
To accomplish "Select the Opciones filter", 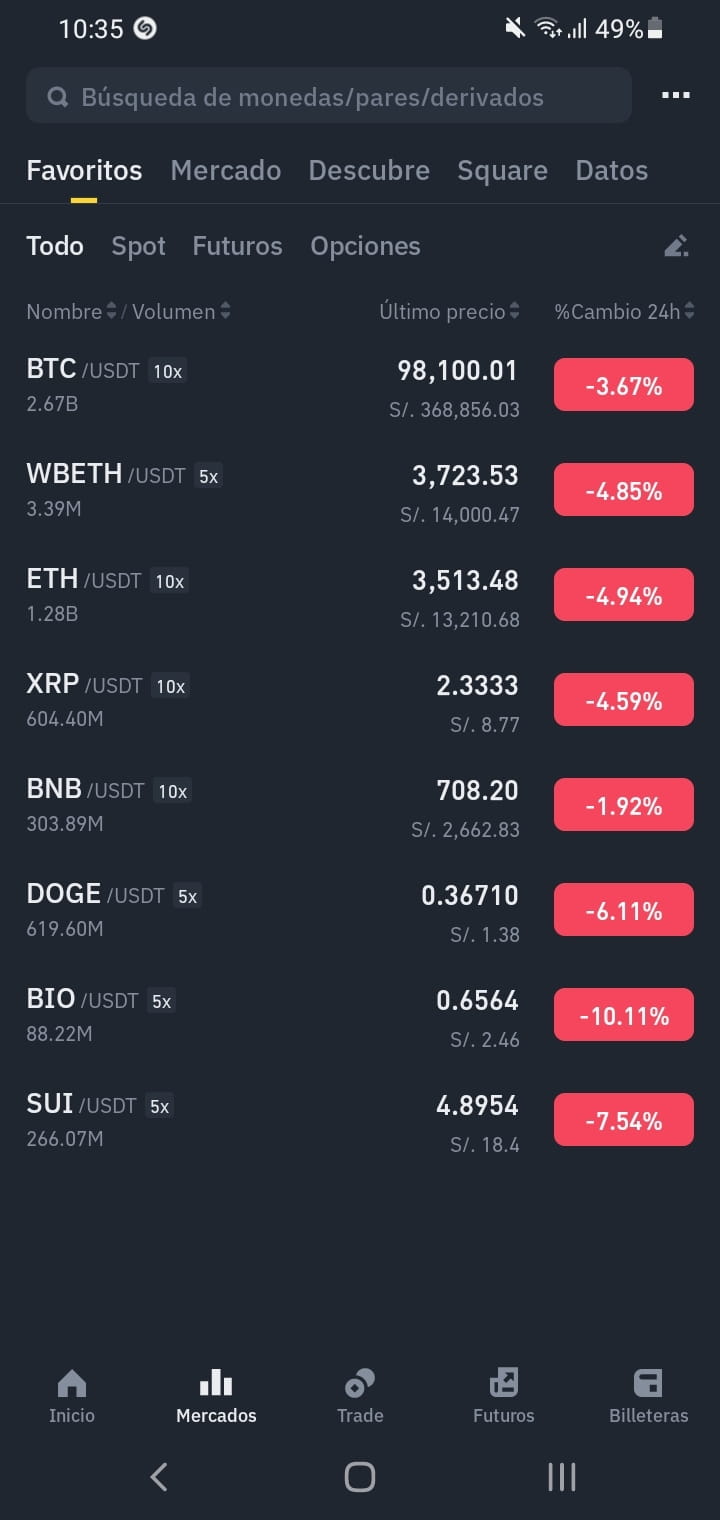I will pyautogui.click(x=365, y=246).
